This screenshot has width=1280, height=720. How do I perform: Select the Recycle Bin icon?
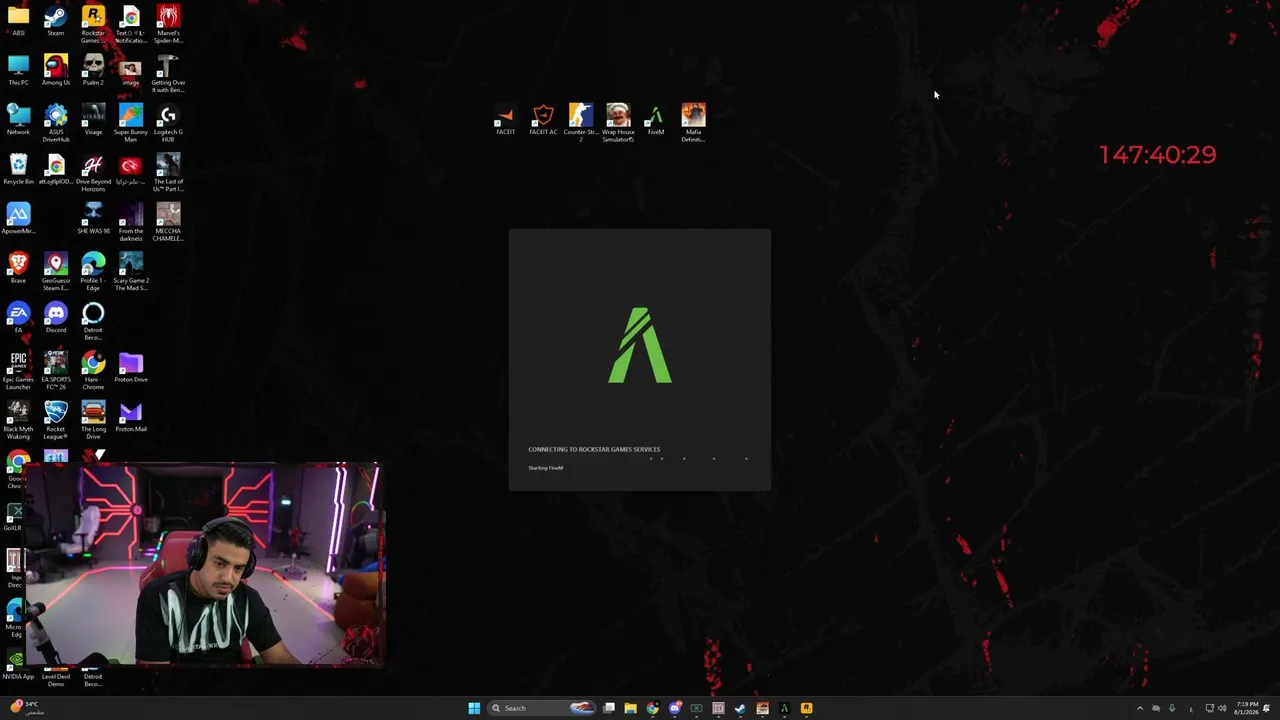click(18, 170)
